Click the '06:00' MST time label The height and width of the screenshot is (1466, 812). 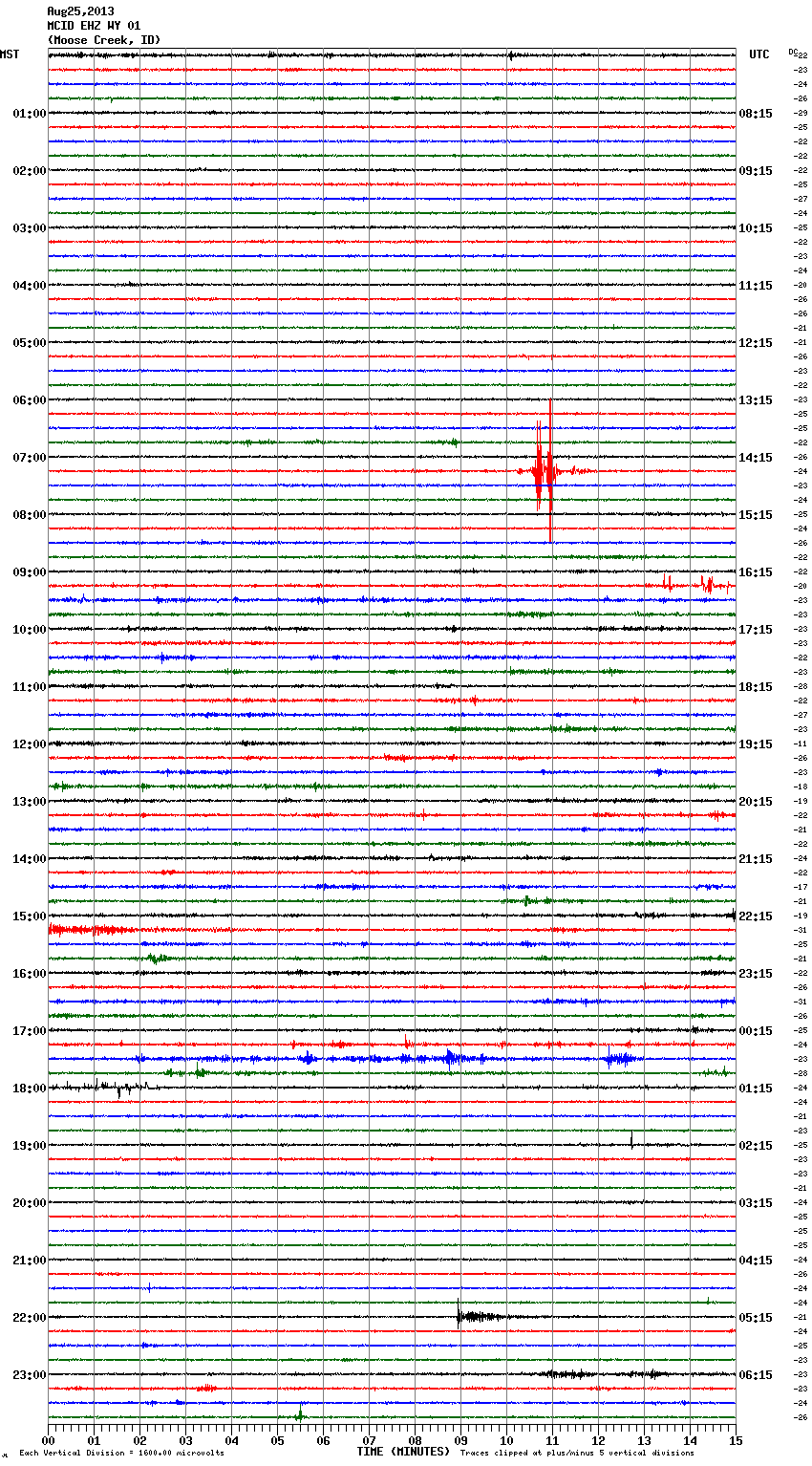coord(30,400)
